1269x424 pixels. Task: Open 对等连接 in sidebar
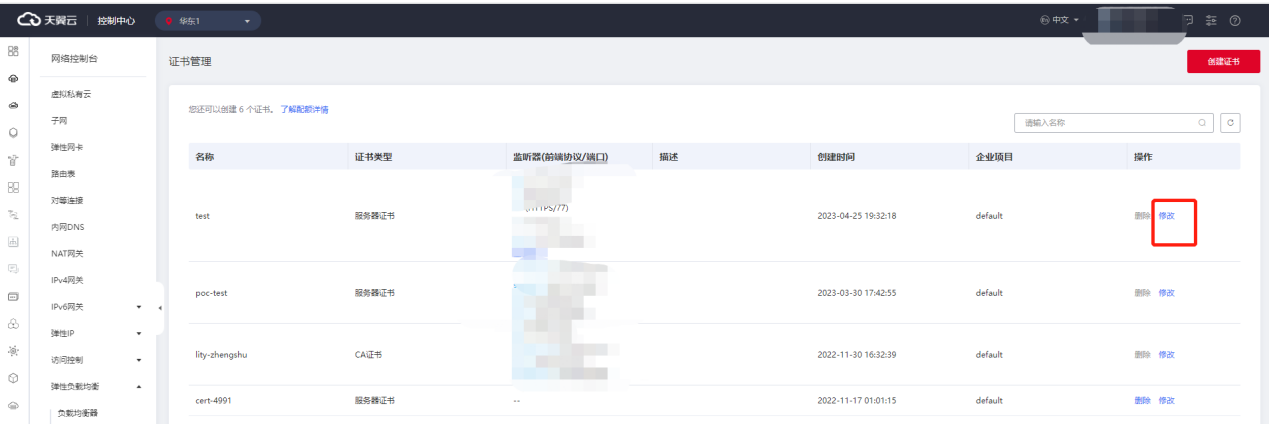(x=67, y=200)
